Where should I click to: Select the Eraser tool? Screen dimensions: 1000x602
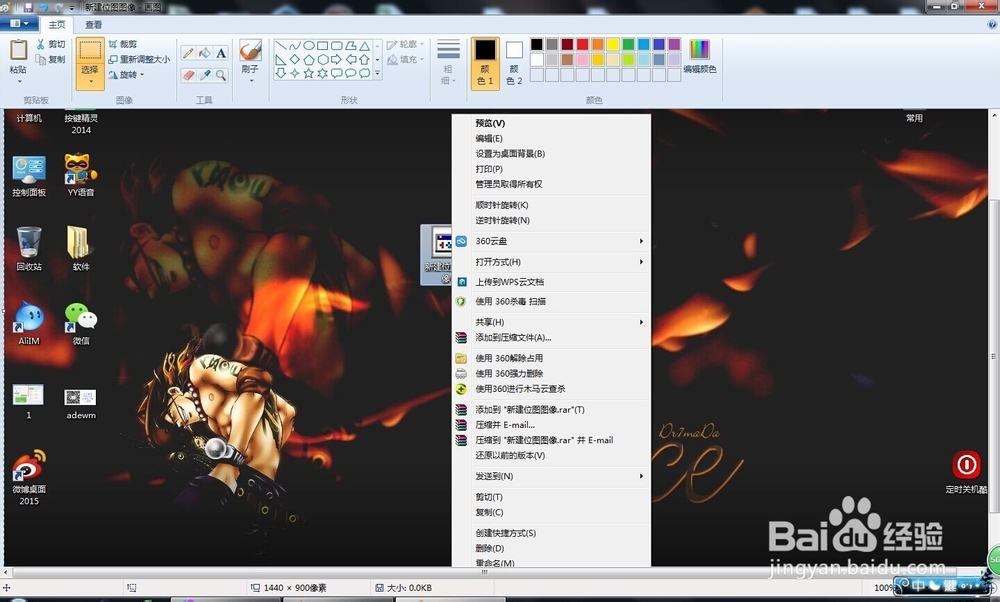(x=188, y=75)
